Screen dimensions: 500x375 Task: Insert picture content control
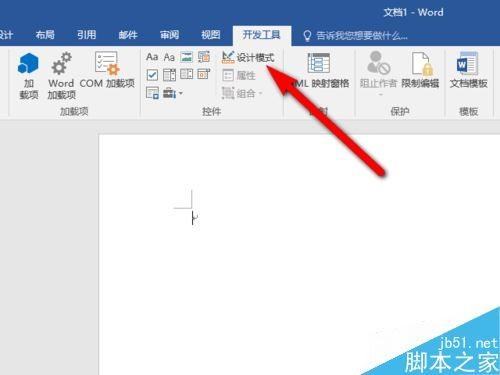187,57
